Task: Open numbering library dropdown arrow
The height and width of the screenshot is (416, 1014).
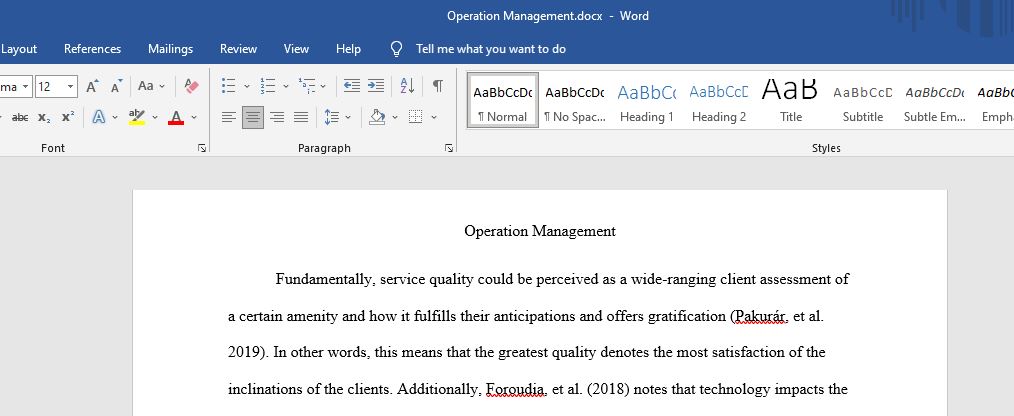Action: (x=286, y=86)
